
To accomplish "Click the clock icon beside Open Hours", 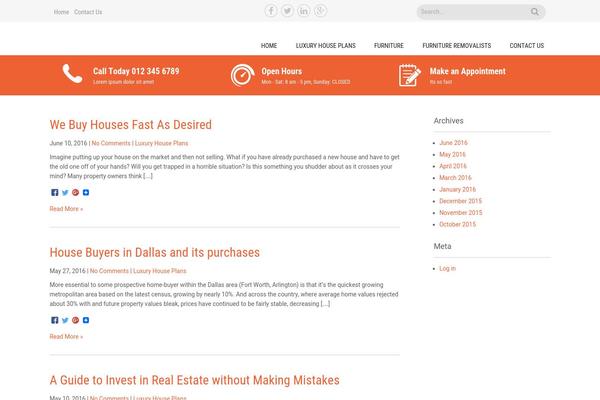I will [242, 75].
